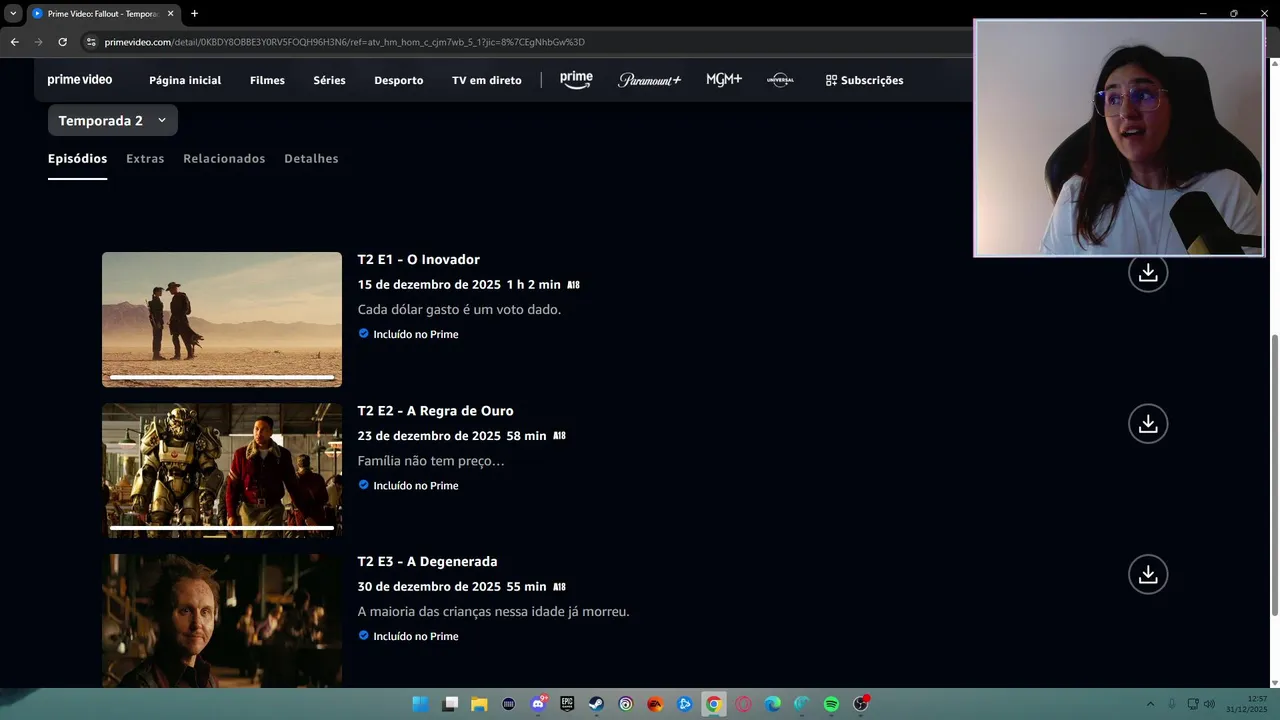The image size is (1280, 720).
Task: Download episode T2 E2 A Regra de Ouro
Action: [x=1148, y=423]
